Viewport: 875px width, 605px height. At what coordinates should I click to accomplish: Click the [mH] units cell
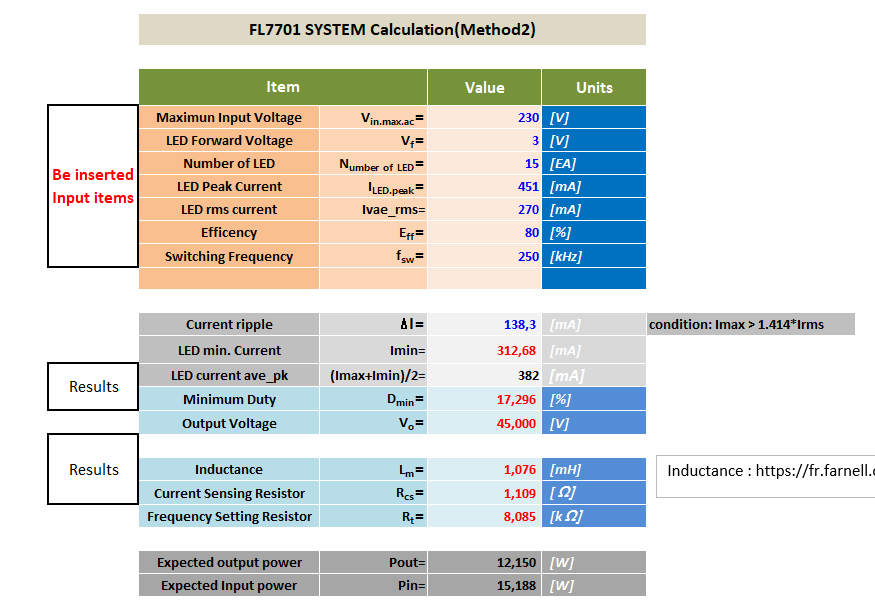(594, 469)
